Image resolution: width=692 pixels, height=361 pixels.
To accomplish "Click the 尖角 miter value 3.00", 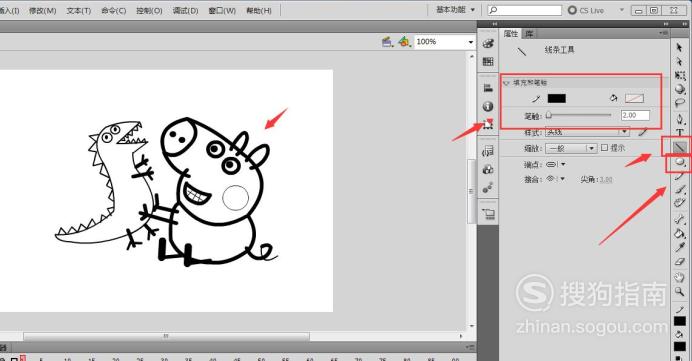I will 606,179.
